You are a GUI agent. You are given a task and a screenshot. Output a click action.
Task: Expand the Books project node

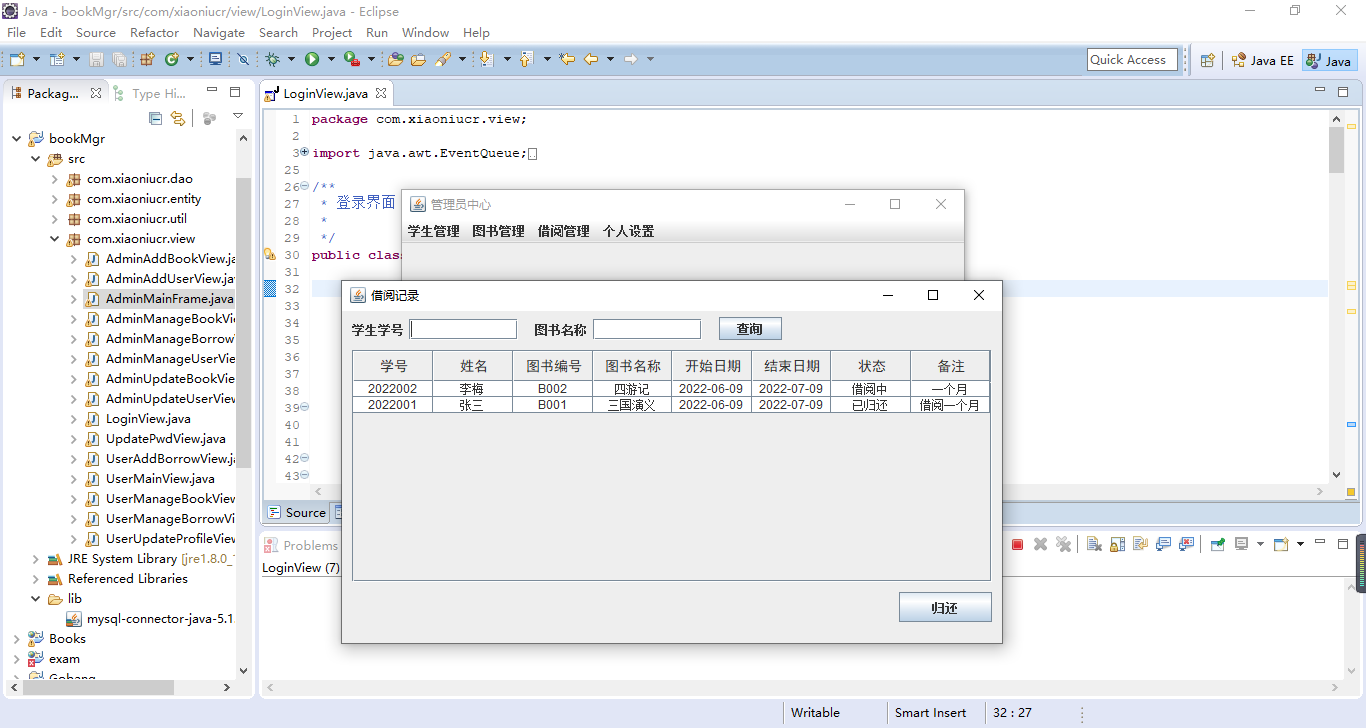pos(16,639)
